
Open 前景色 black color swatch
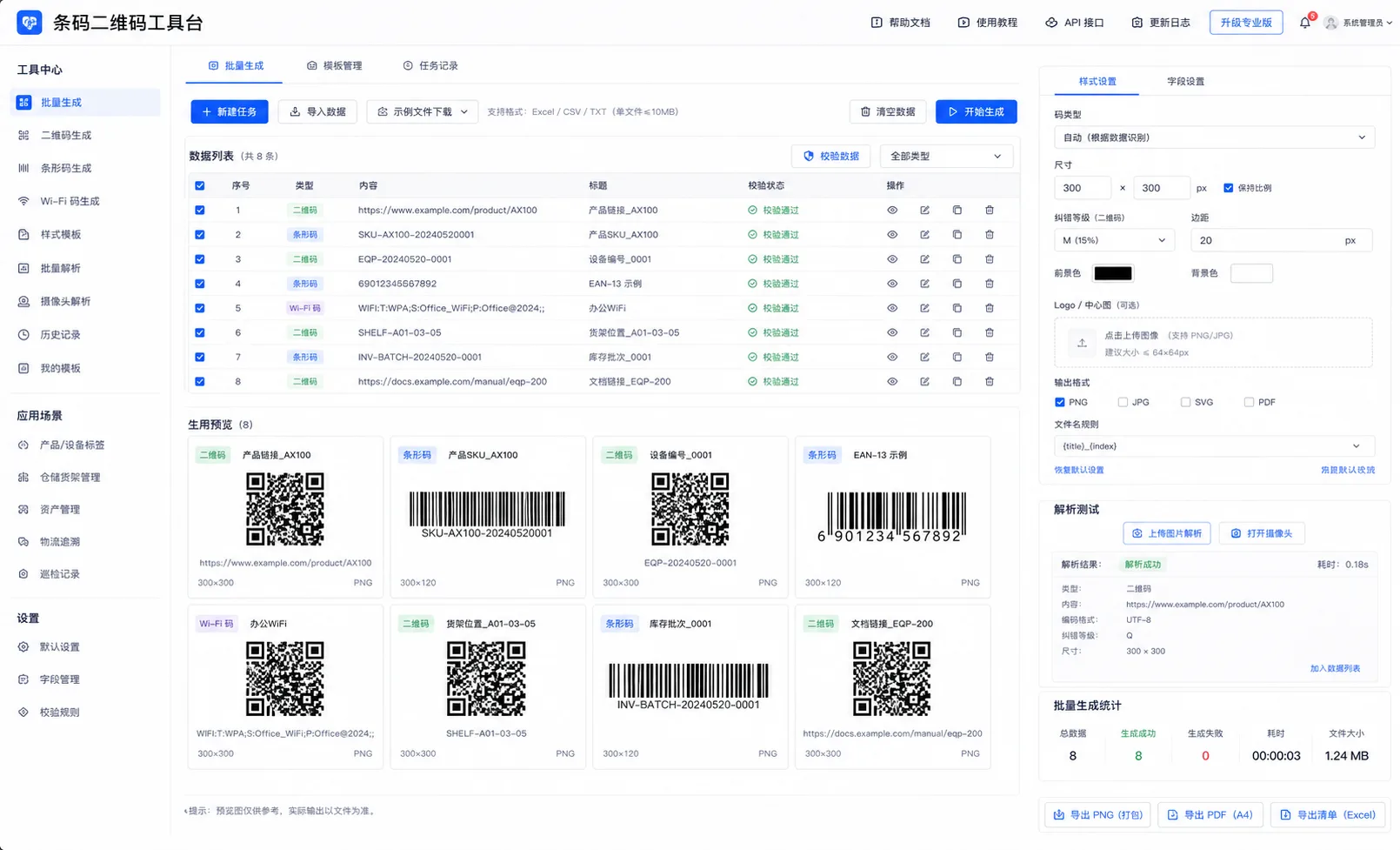pyautogui.click(x=1113, y=273)
